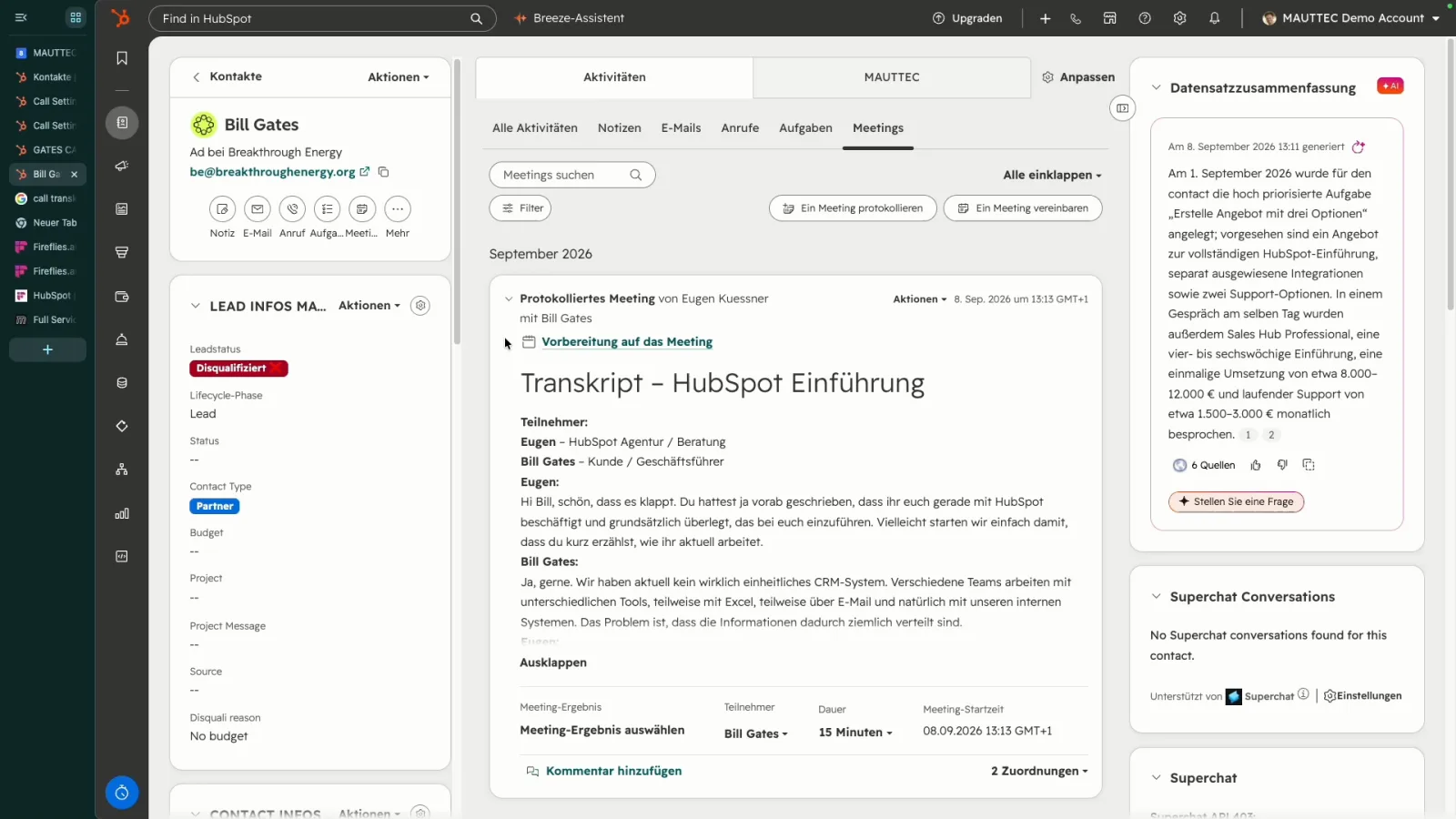The width and height of the screenshot is (1456, 819).
Task: Click the Aufgabe task list icon
Action: [x=327, y=209]
